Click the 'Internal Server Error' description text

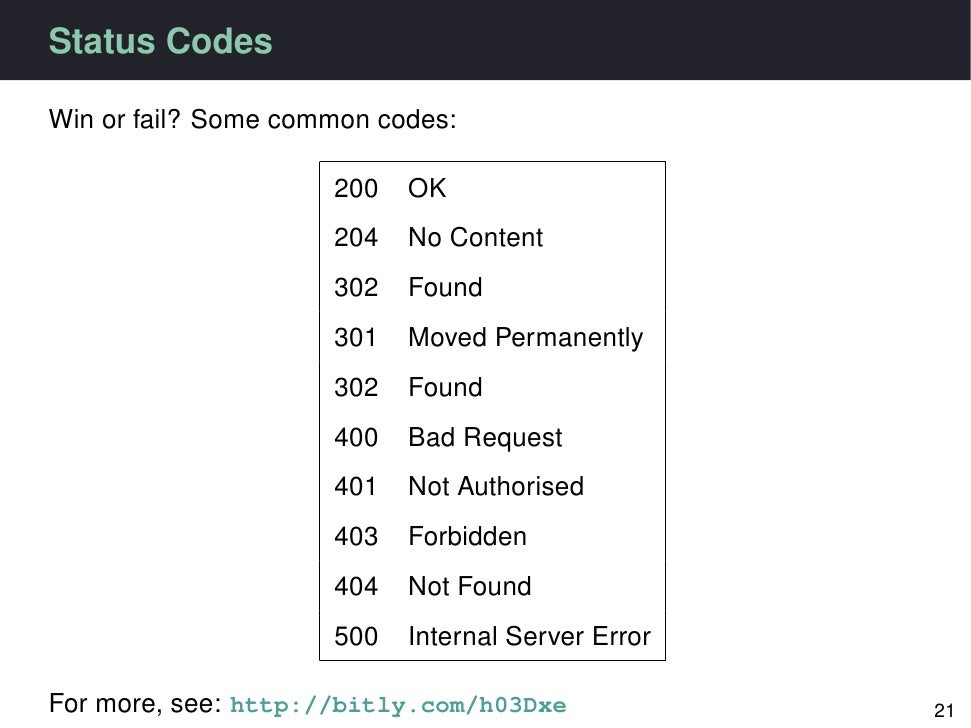click(529, 636)
